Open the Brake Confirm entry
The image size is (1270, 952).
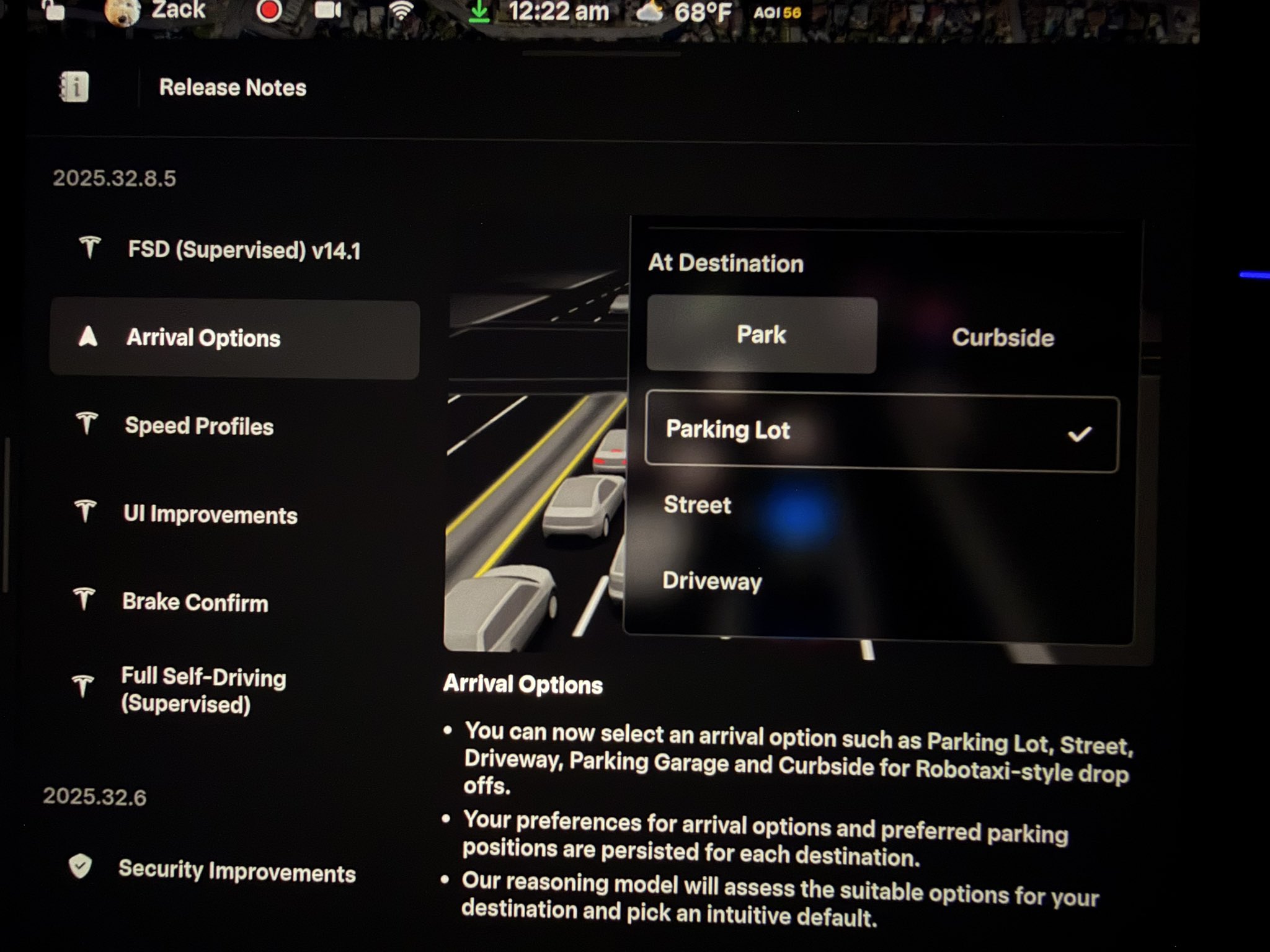click(x=195, y=602)
